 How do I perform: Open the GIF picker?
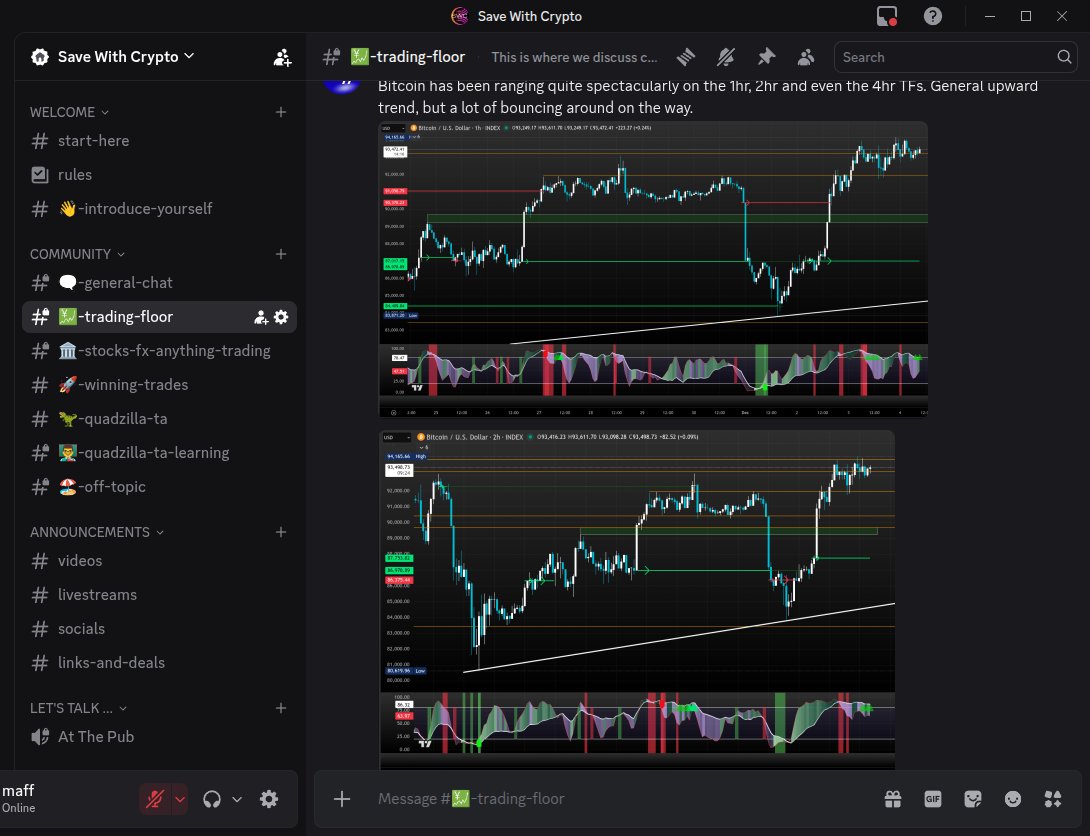pos(932,799)
